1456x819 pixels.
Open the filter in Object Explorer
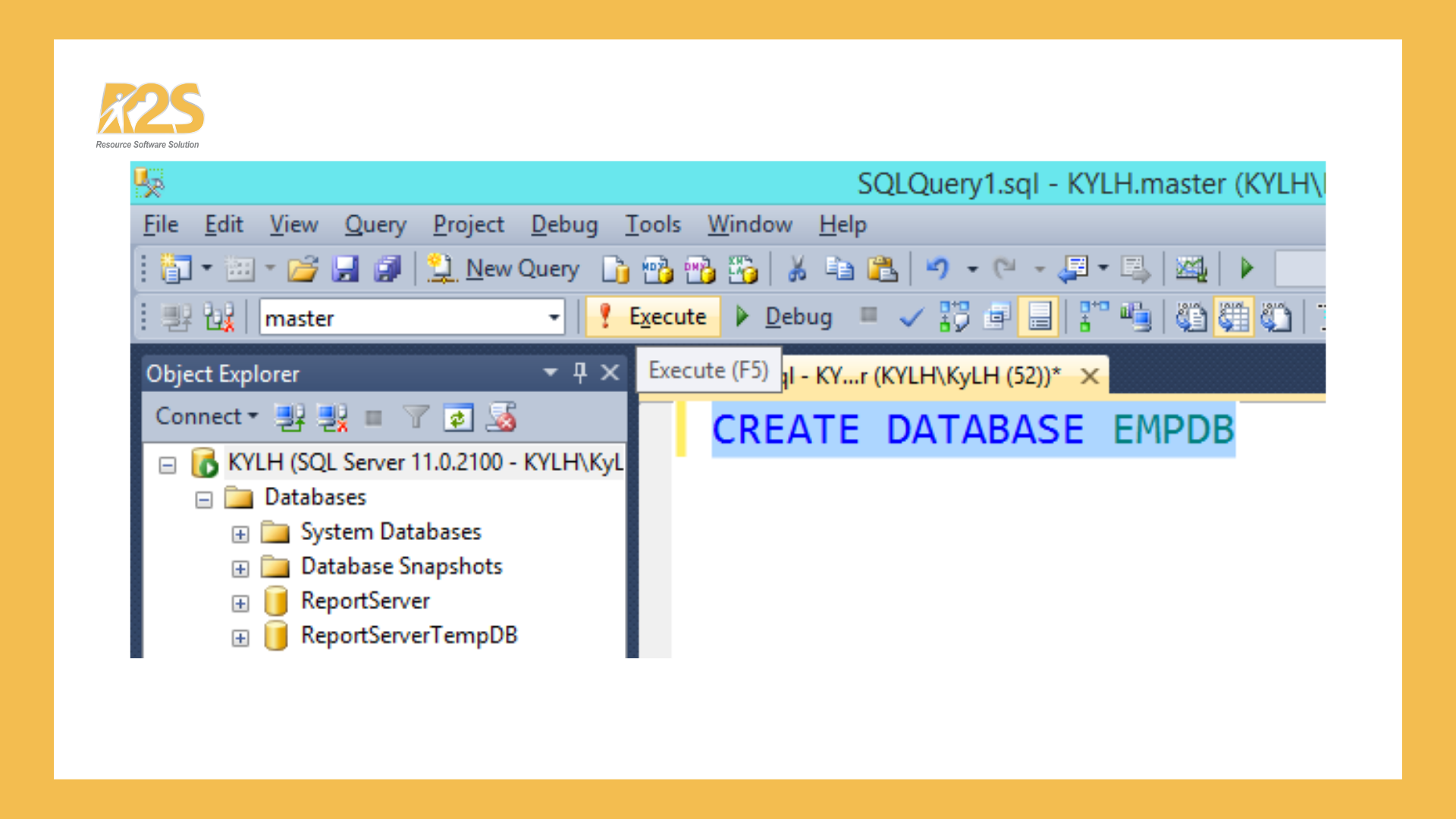click(x=416, y=417)
